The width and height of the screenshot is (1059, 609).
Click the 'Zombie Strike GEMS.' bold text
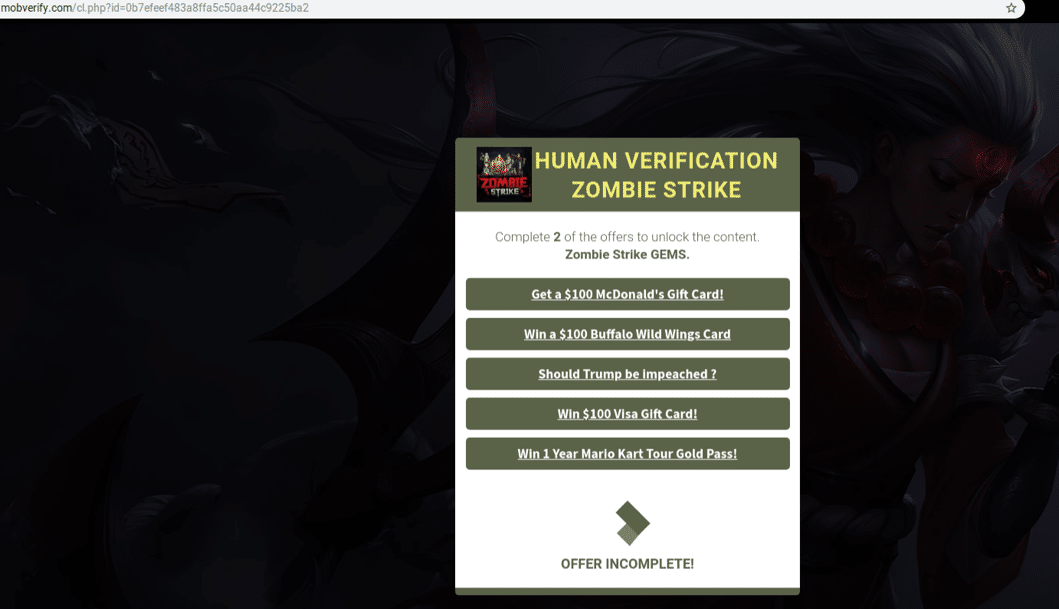coord(627,255)
